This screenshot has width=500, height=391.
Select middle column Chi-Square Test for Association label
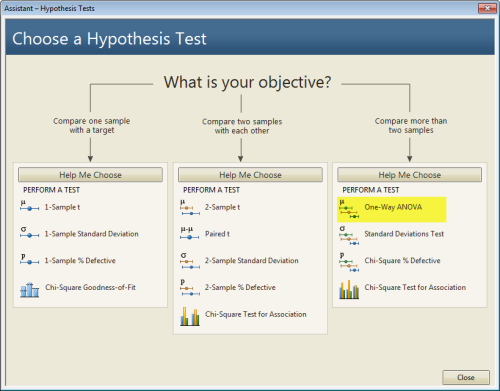point(256,314)
